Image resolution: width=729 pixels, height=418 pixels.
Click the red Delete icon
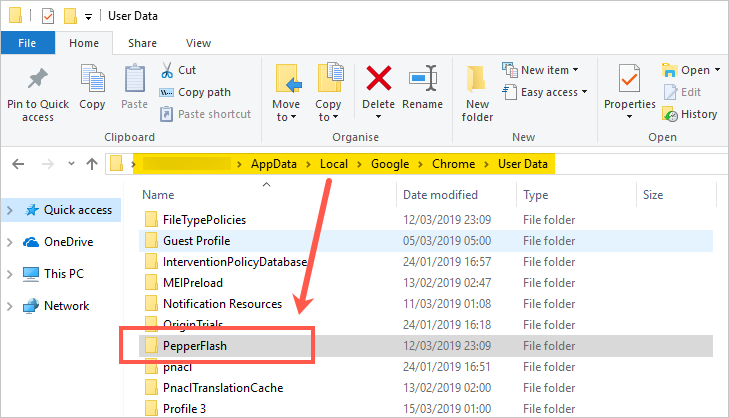click(x=379, y=79)
